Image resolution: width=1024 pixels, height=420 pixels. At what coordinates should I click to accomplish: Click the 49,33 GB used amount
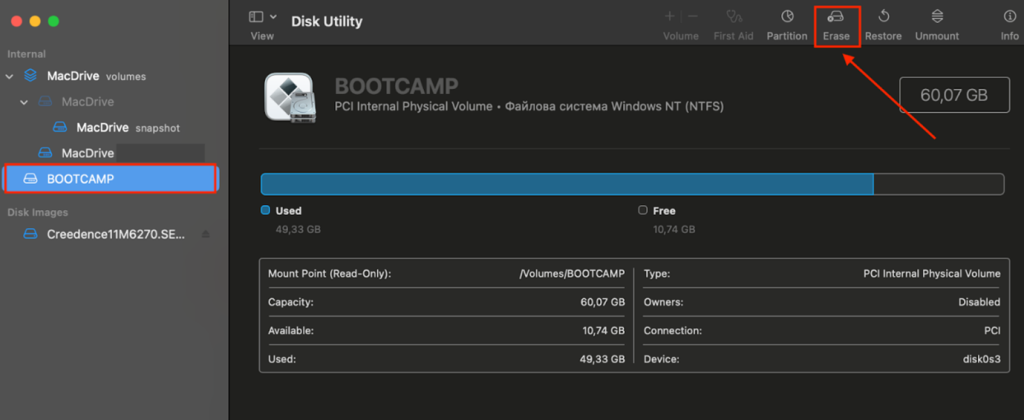pyautogui.click(x=298, y=229)
